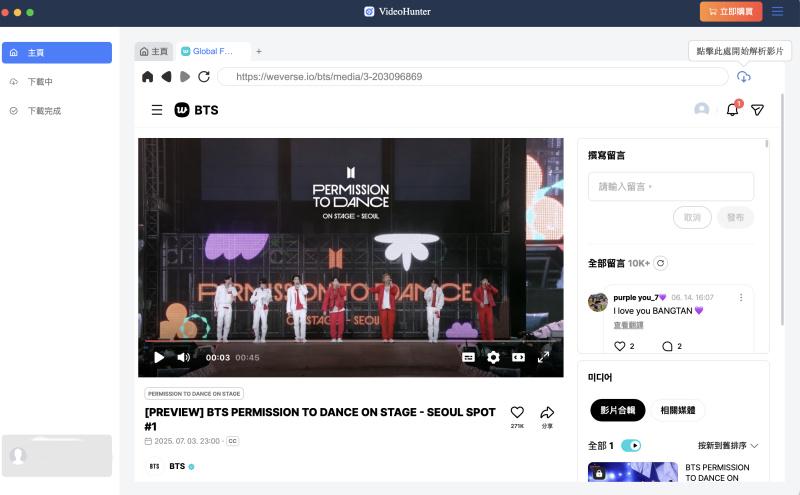Screen dimensions: 800x495
Task: Click purple you_7 commenter avatar
Action: pos(598,302)
